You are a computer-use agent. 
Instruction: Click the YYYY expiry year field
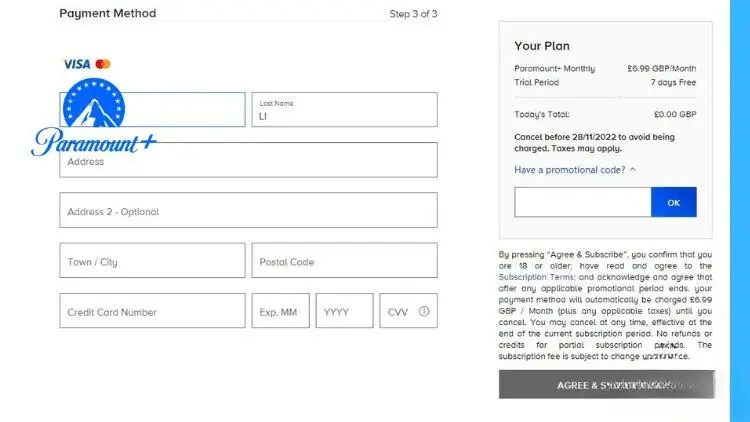344,311
